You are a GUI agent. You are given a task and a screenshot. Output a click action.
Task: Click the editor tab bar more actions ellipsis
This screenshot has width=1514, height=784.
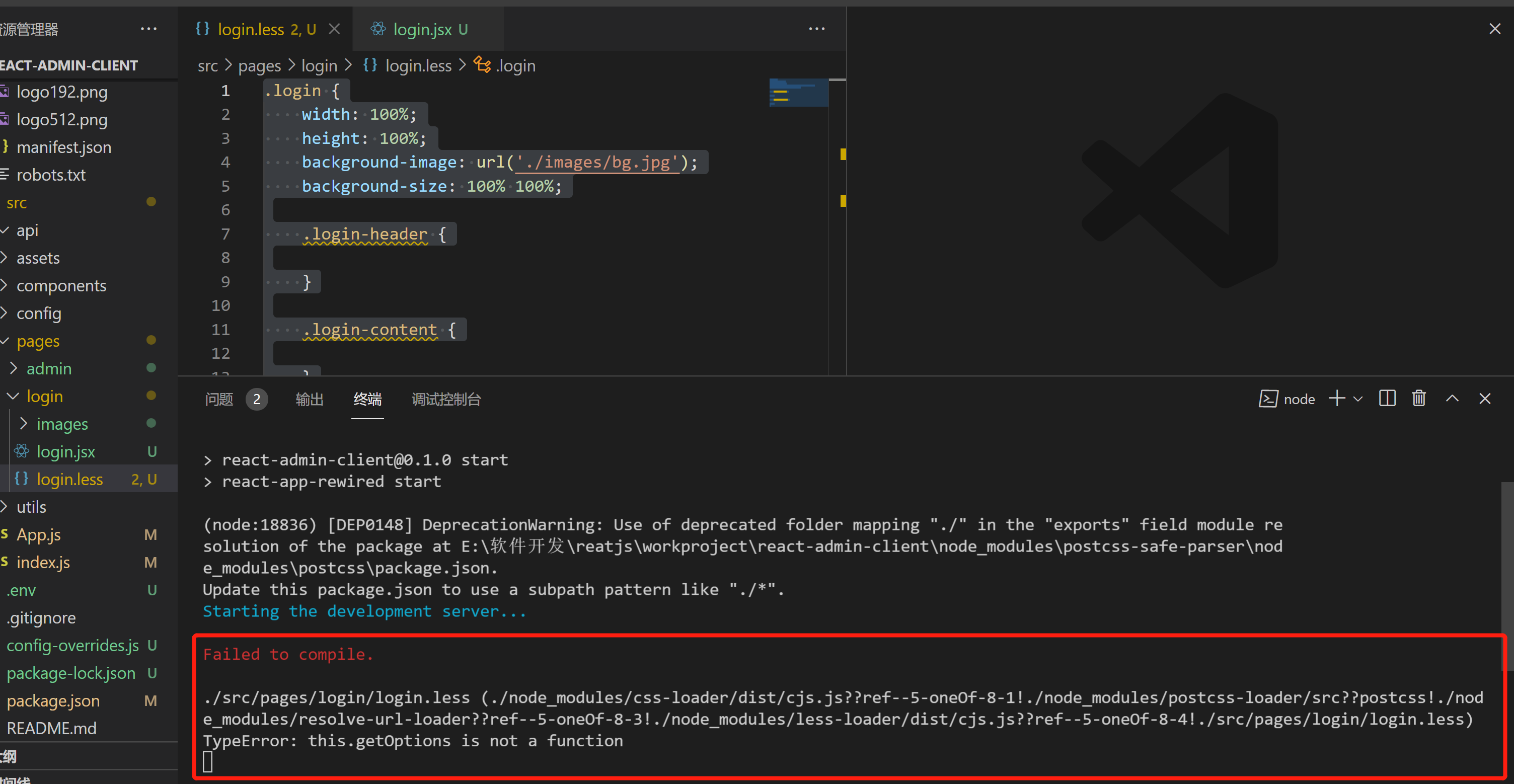[816, 29]
